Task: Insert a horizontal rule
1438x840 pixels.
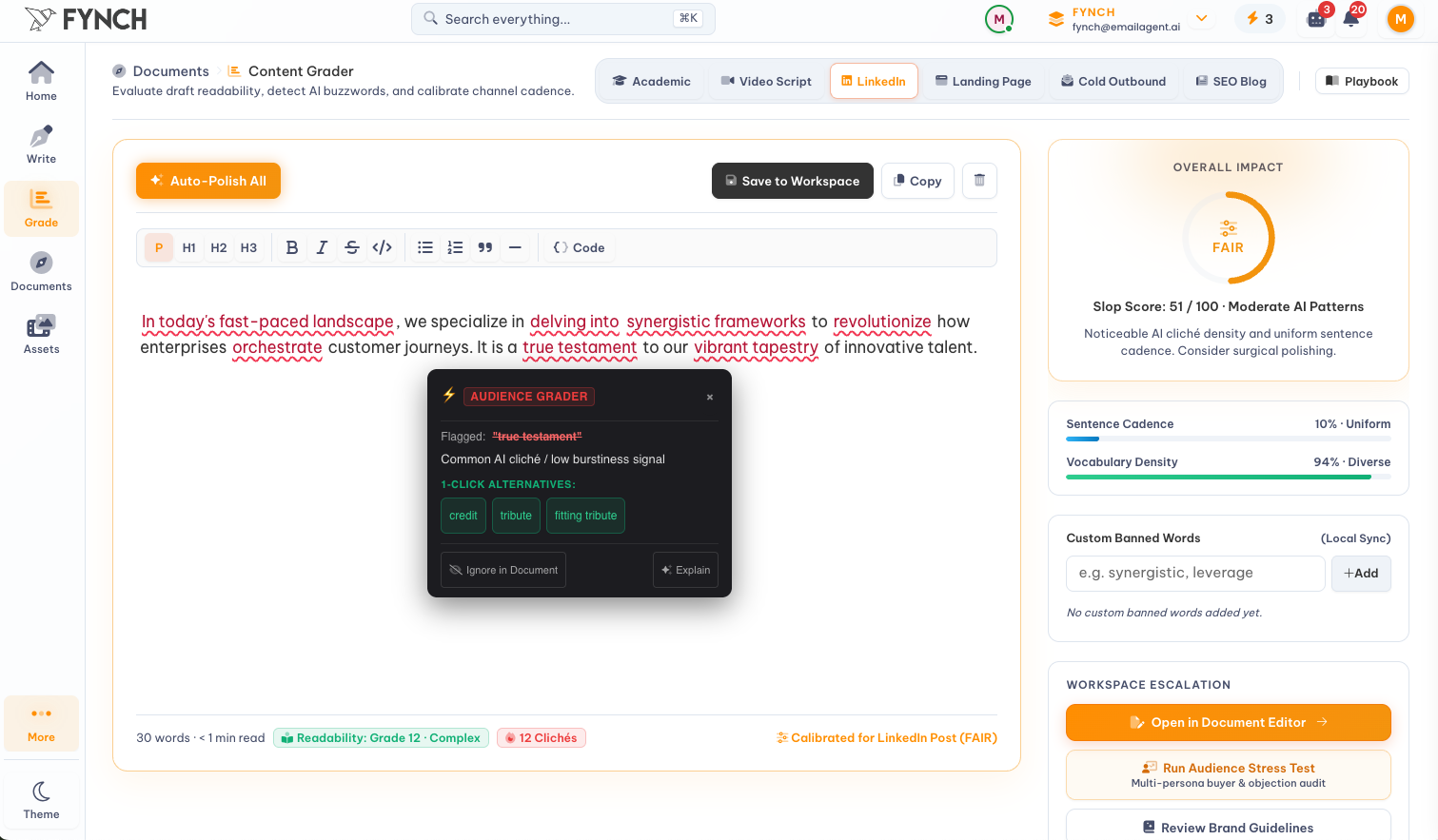Action: (x=515, y=247)
